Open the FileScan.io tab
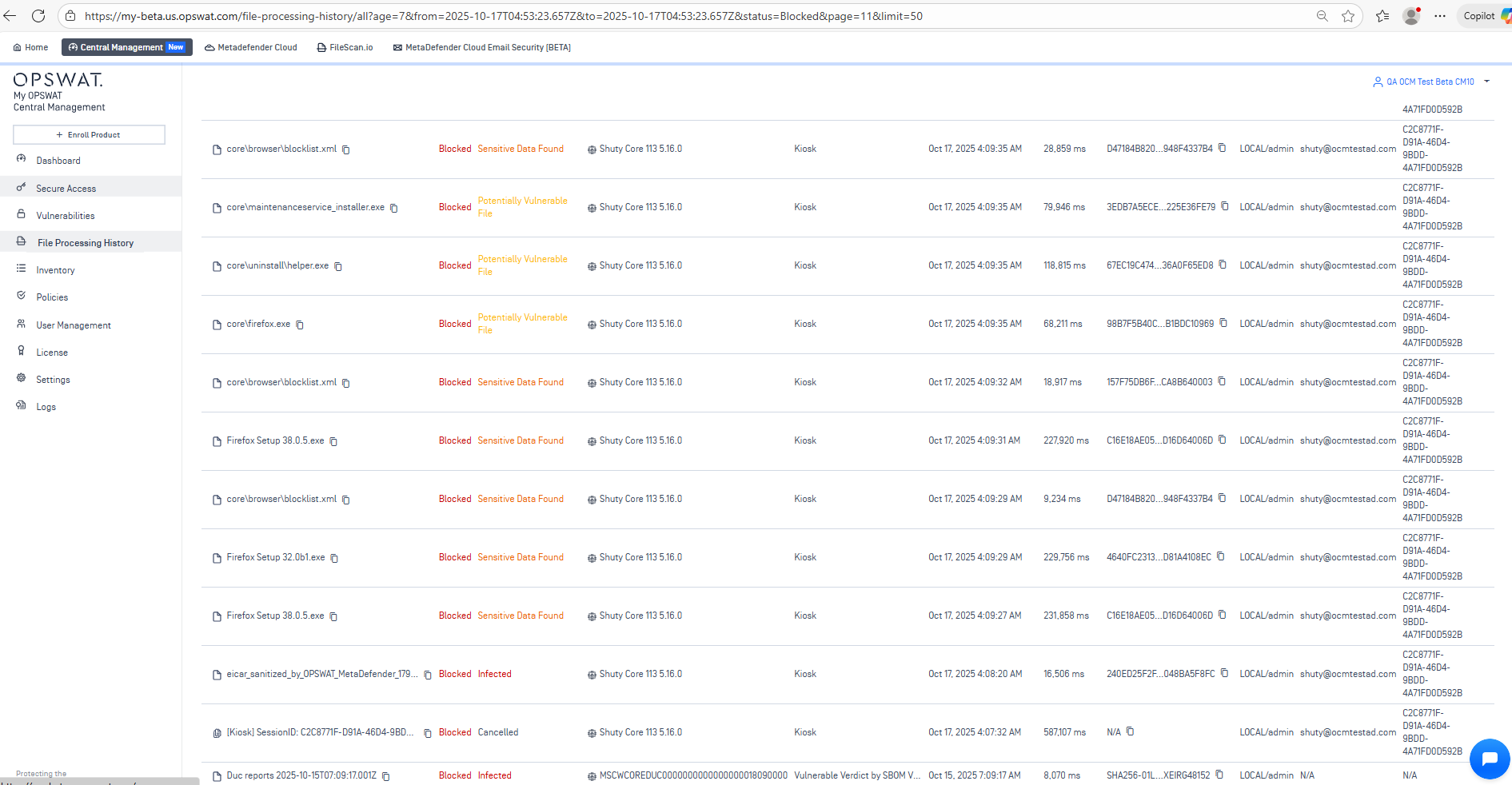 [345, 47]
